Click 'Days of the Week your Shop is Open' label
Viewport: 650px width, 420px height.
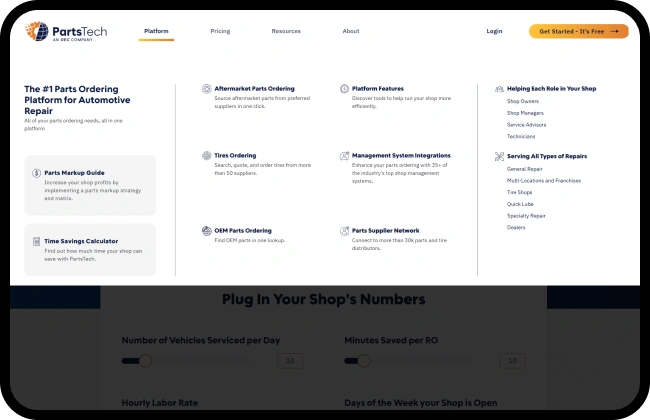(420, 403)
